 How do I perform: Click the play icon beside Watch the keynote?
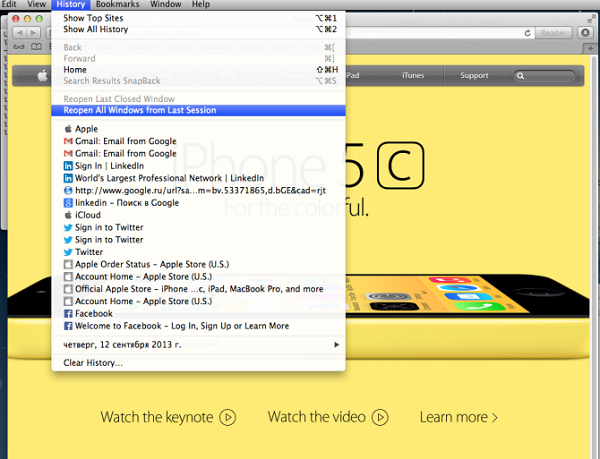[228, 417]
